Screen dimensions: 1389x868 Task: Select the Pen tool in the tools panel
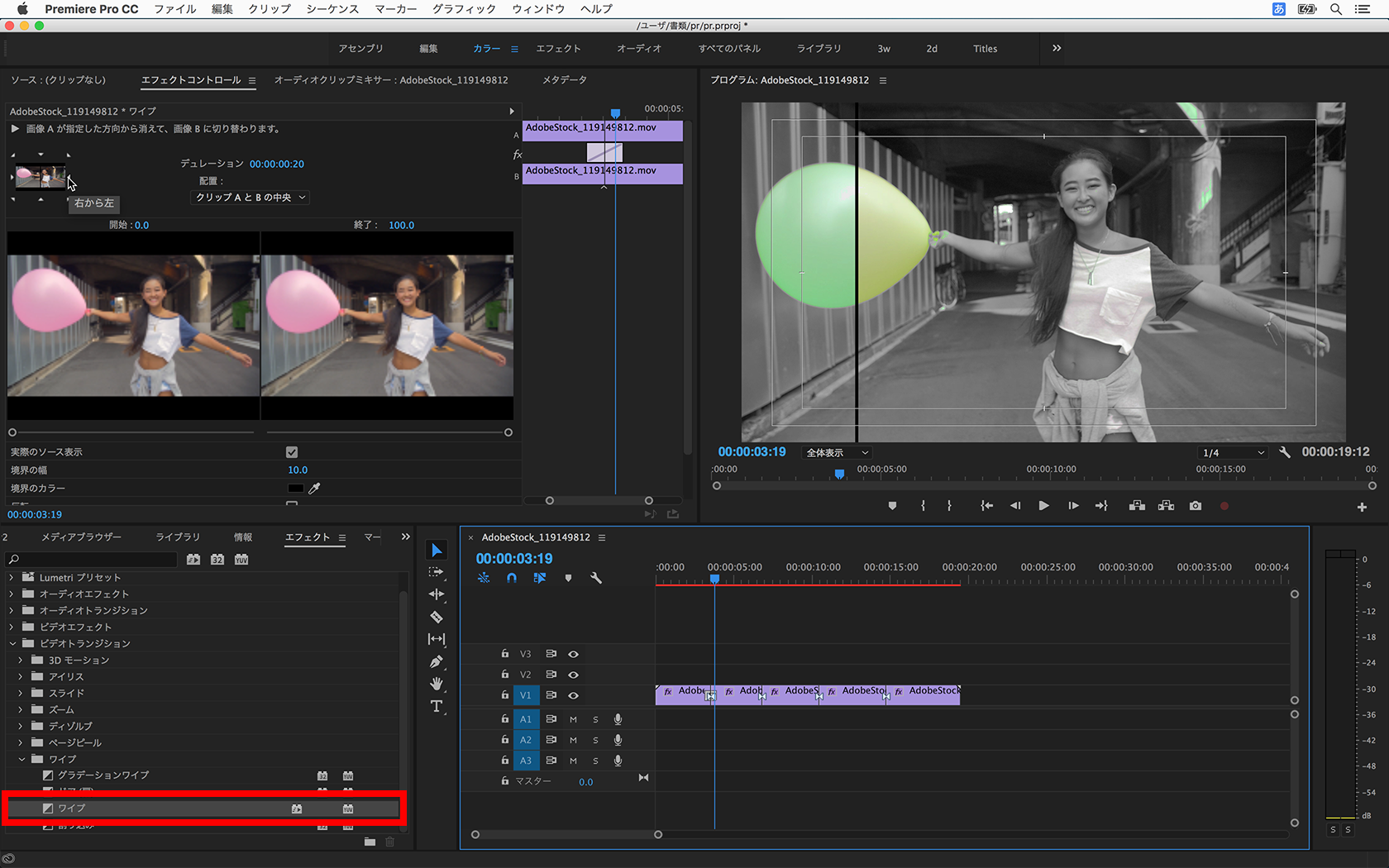click(x=437, y=661)
